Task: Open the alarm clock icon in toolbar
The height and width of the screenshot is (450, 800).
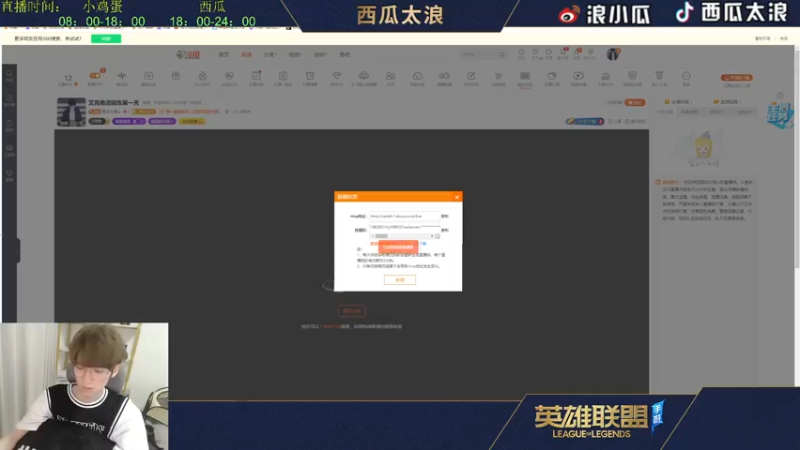Action: coord(310,77)
